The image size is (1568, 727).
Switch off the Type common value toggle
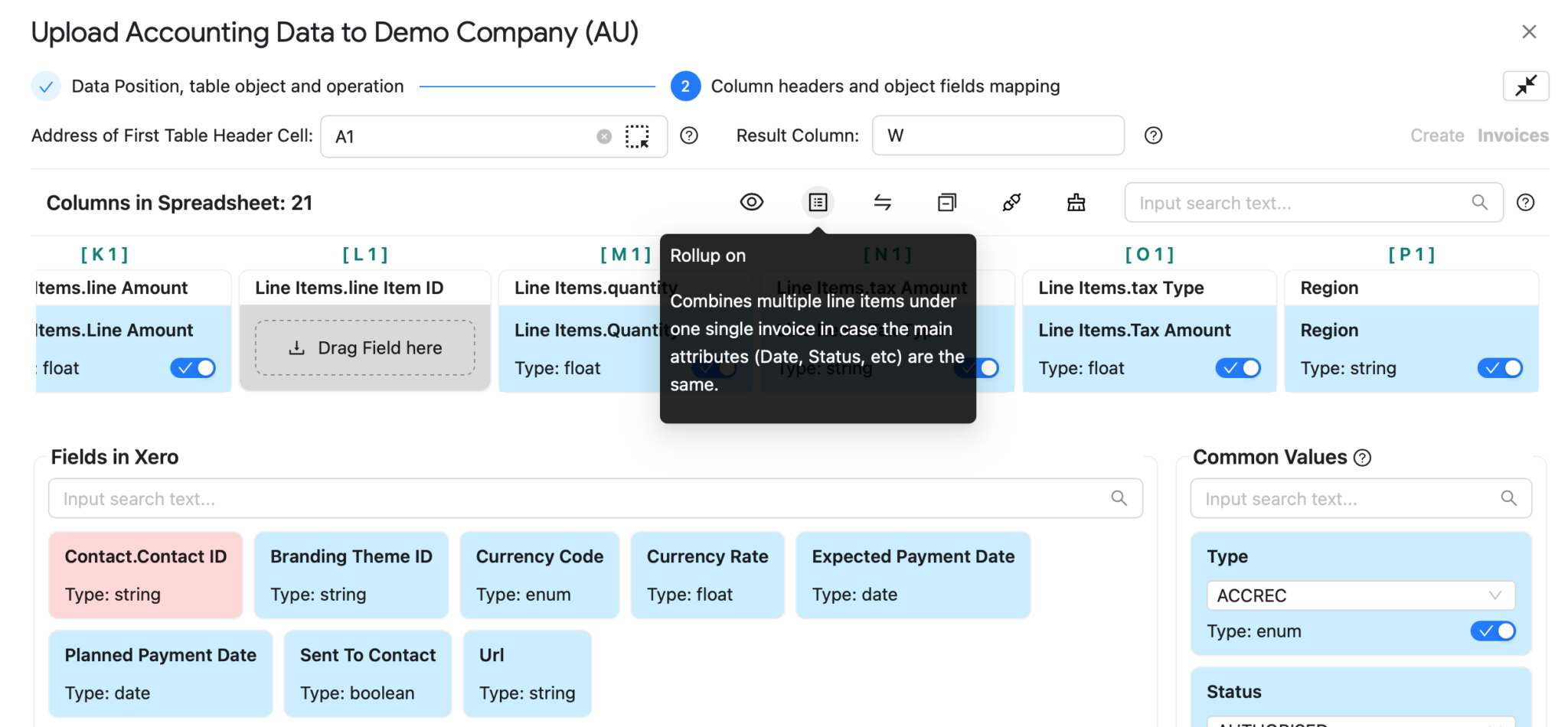tap(1492, 631)
